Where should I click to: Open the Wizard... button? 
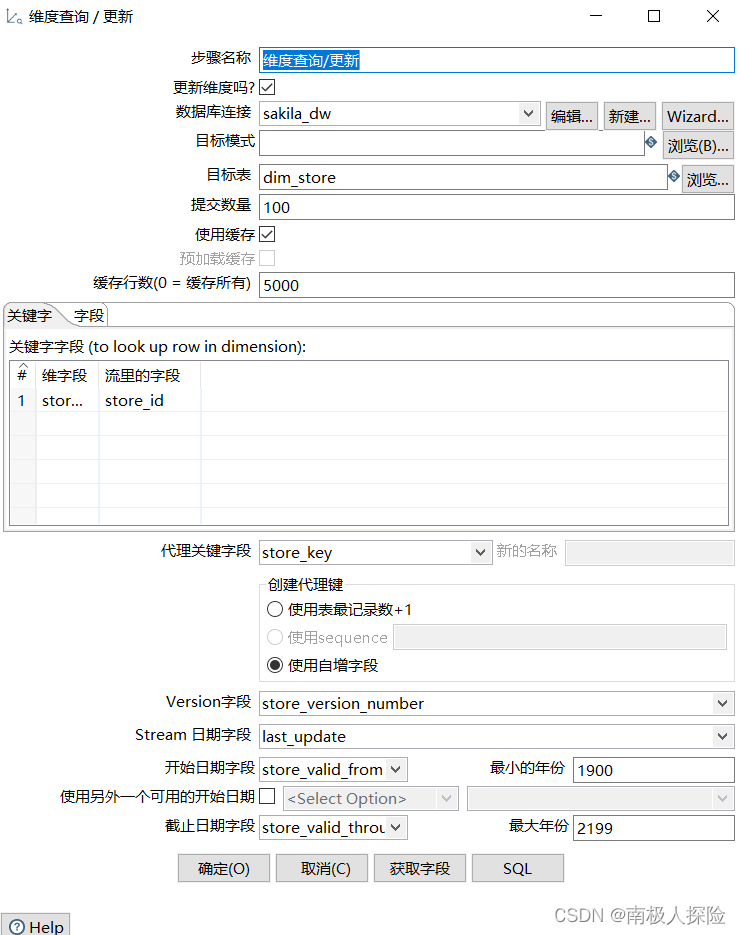tap(697, 116)
